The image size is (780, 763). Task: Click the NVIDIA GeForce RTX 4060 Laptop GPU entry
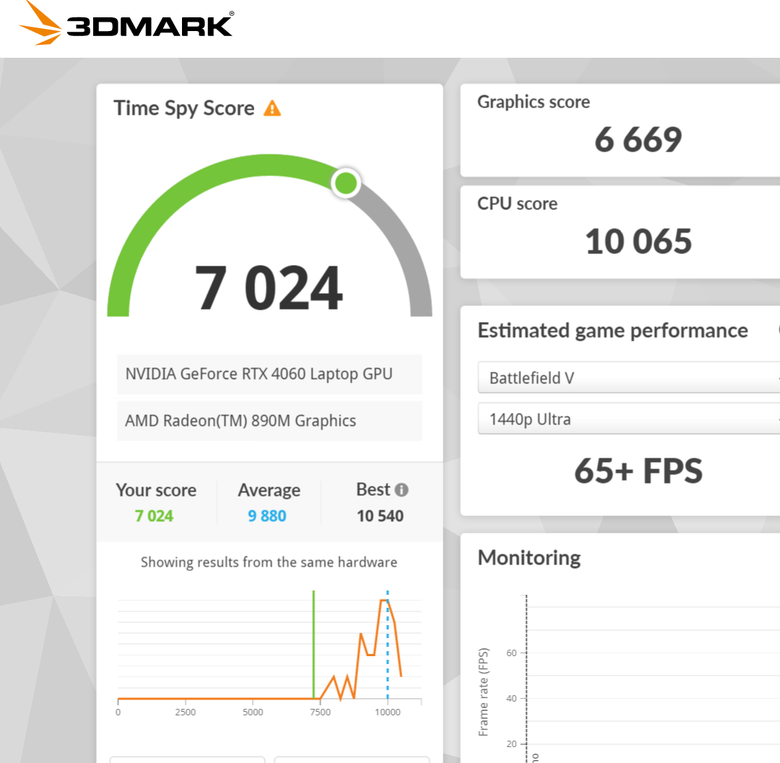pyautogui.click(x=270, y=374)
